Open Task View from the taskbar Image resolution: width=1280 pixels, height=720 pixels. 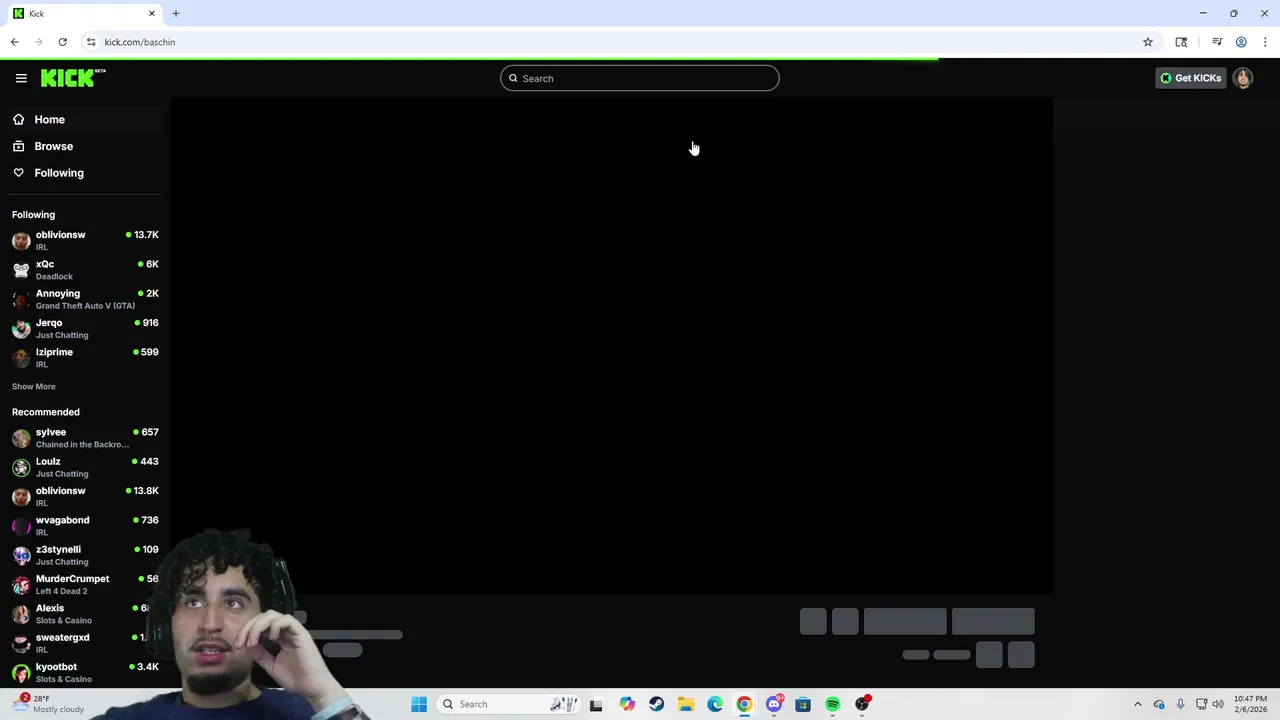point(596,704)
